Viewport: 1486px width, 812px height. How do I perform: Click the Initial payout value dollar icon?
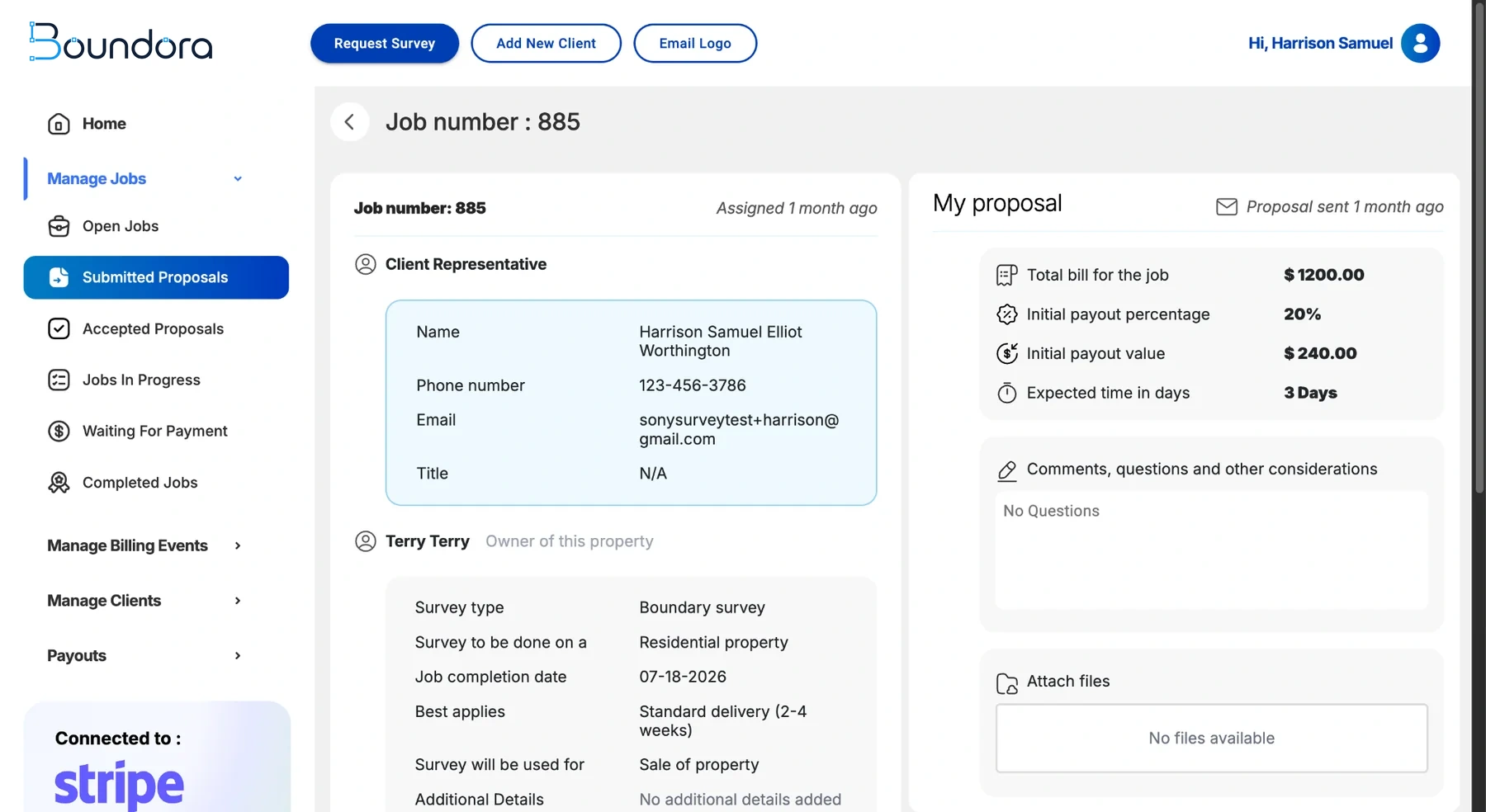tap(1006, 353)
